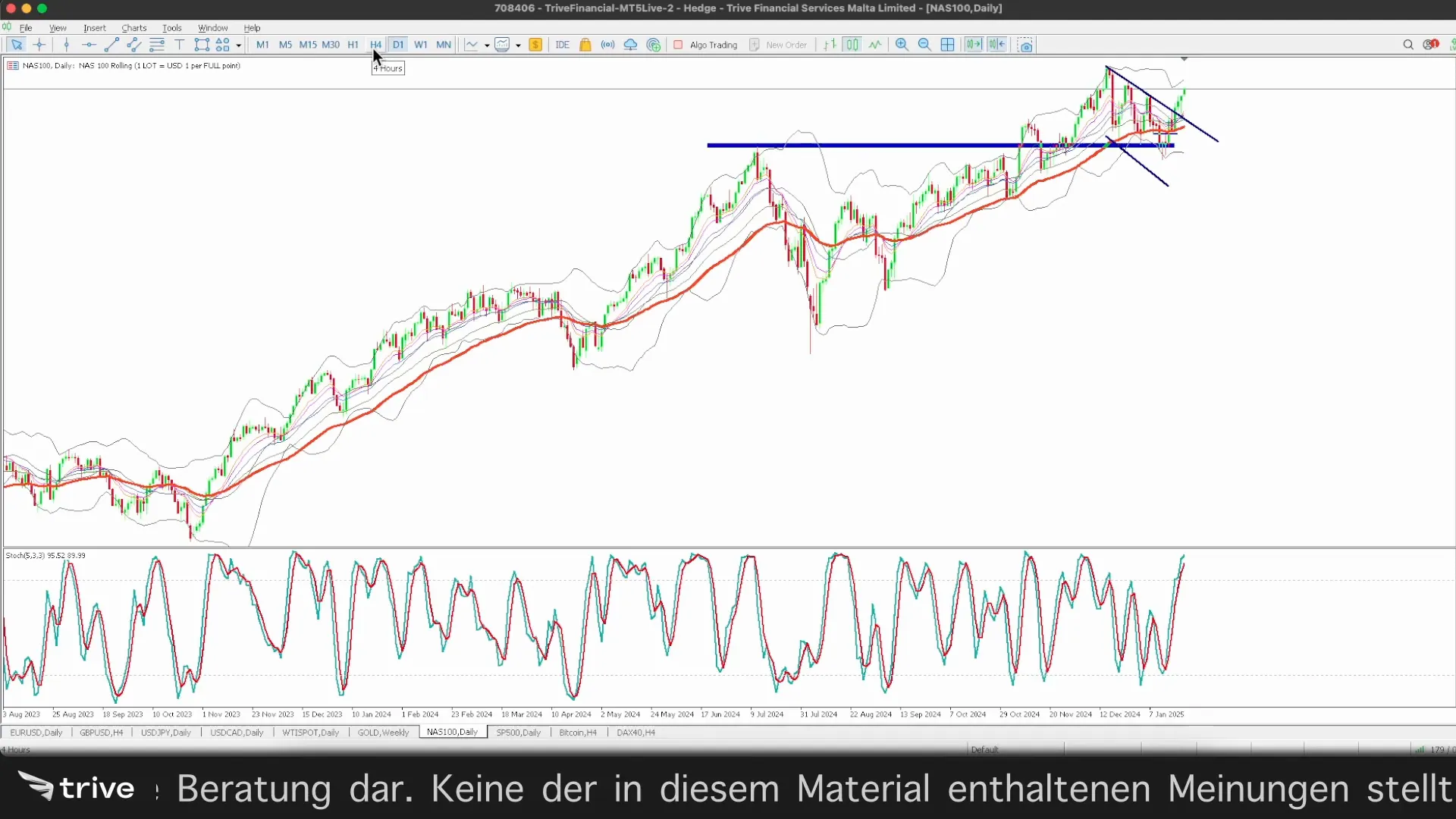The image size is (1456, 819).
Task: Switch to the USDCAD,Daily chart tab
Action: (x=237, y=733)
